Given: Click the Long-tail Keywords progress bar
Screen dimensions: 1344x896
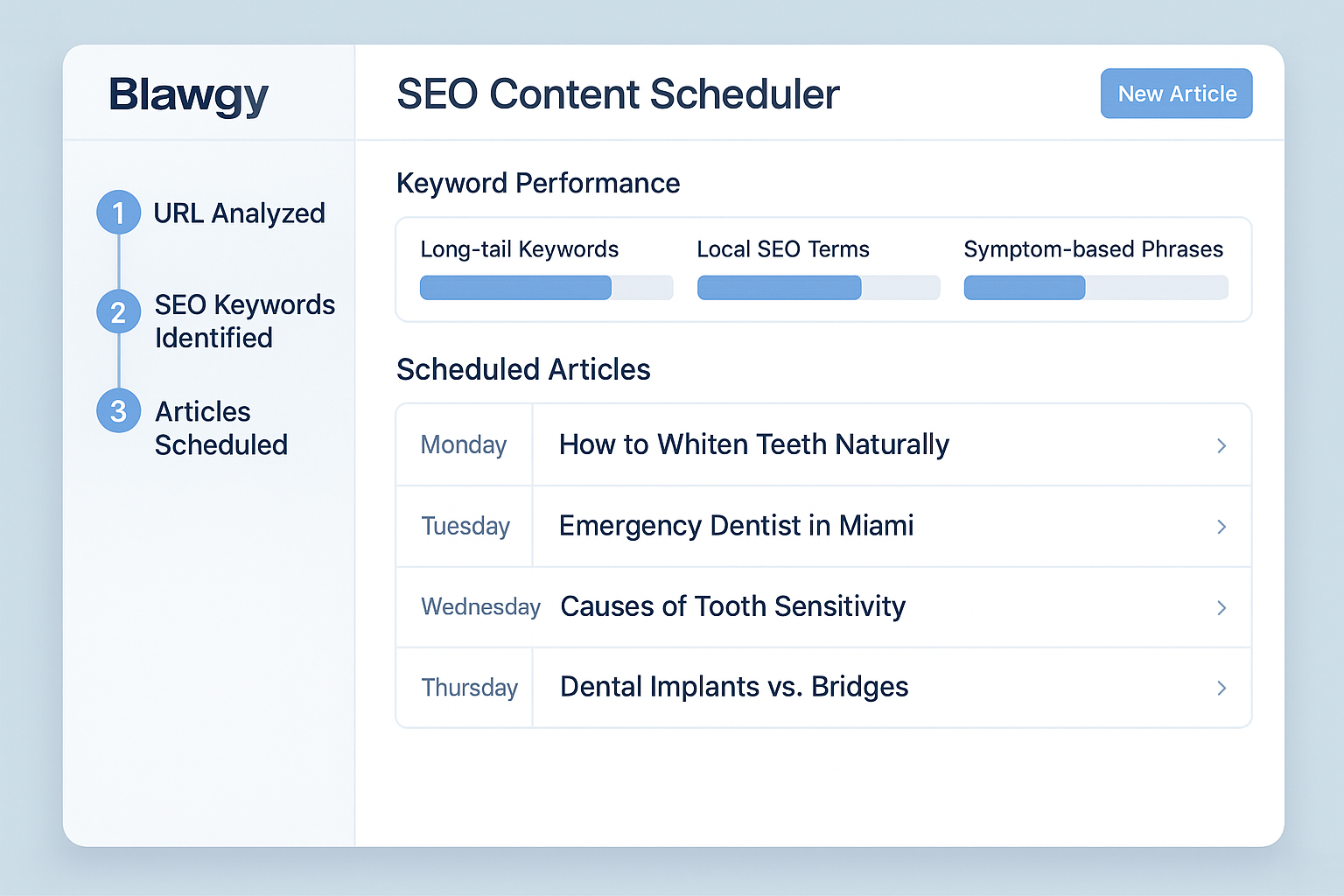Looking at the screenshot, I should tap(547, 288).
